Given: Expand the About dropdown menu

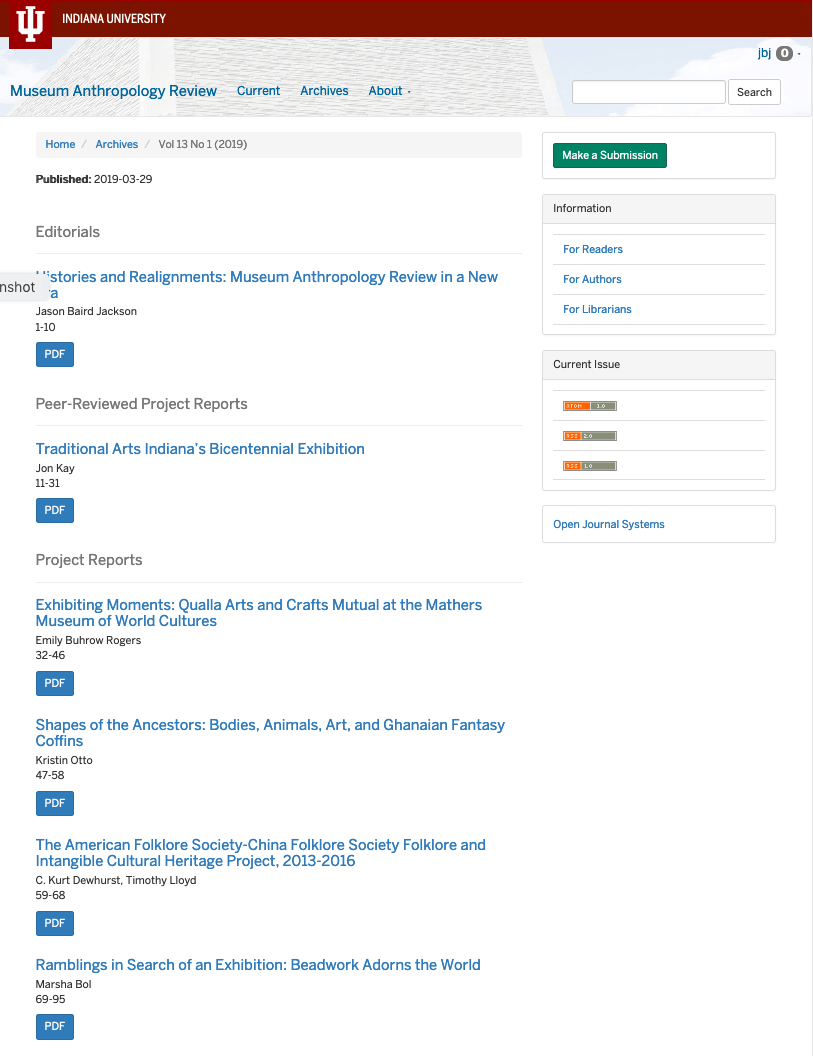Looking at the screenshot, I should 388,91.
